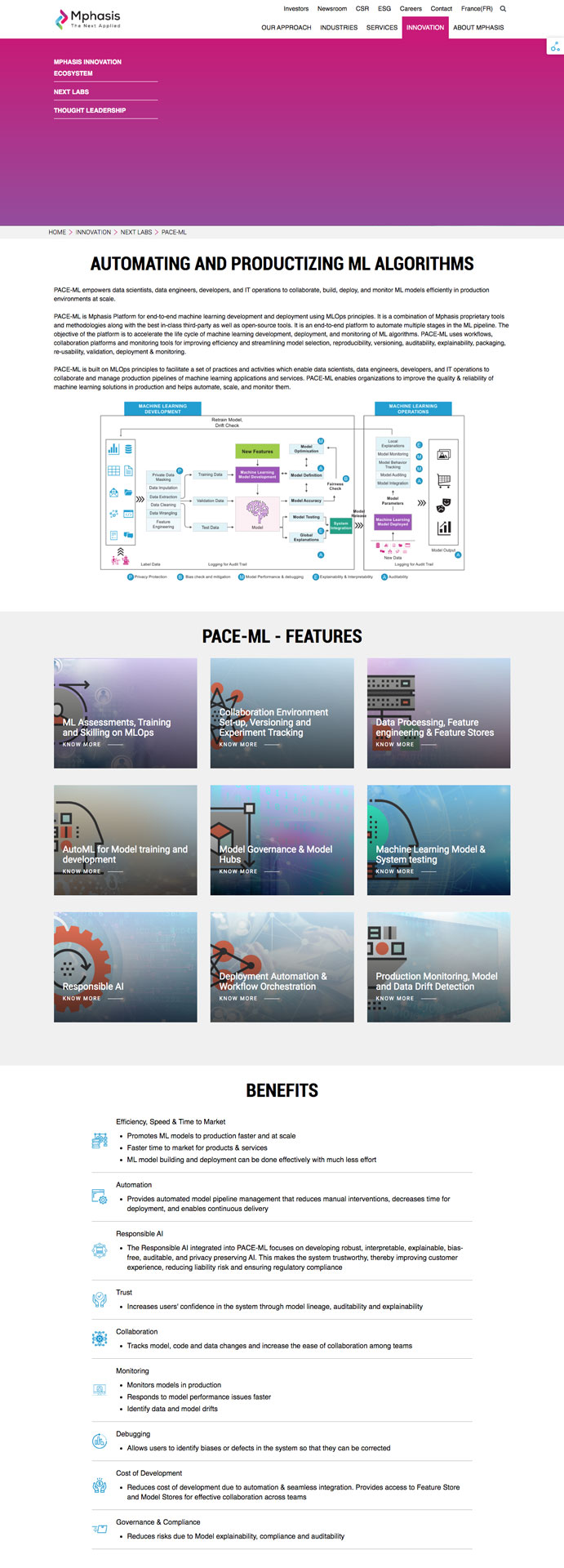Image resolution: width=564 pixels, height=1568 pixels.
Task: Go to Next Labs breadcrumb
Action: pyautogui.click(x=136, y=232)
